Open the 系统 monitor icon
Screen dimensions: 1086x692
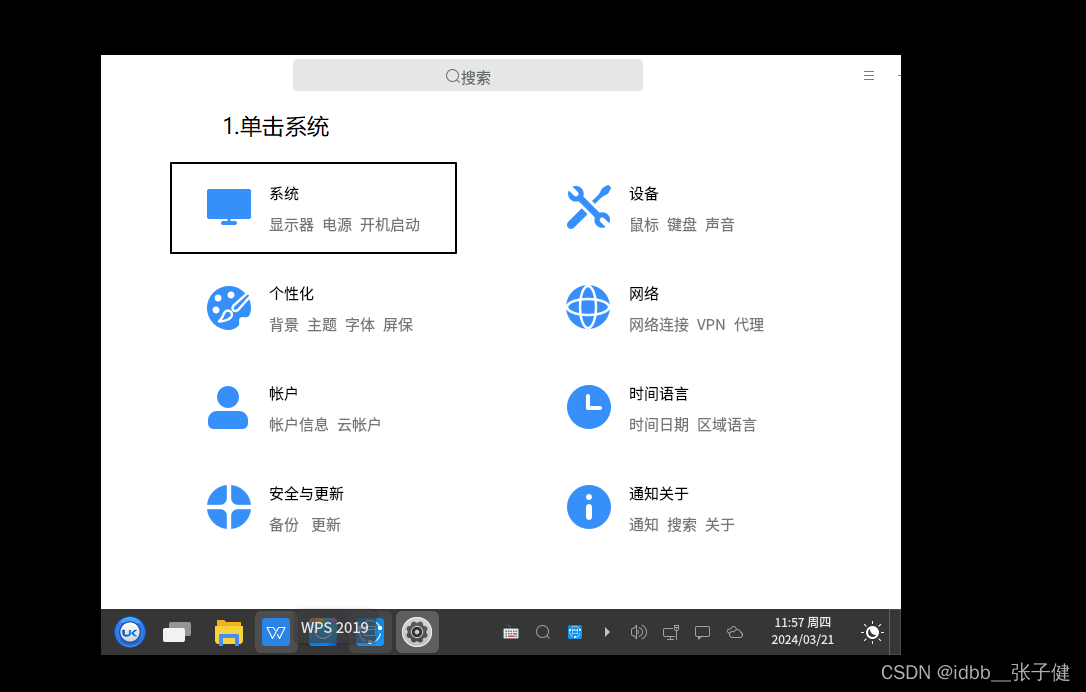pos(229,207)
